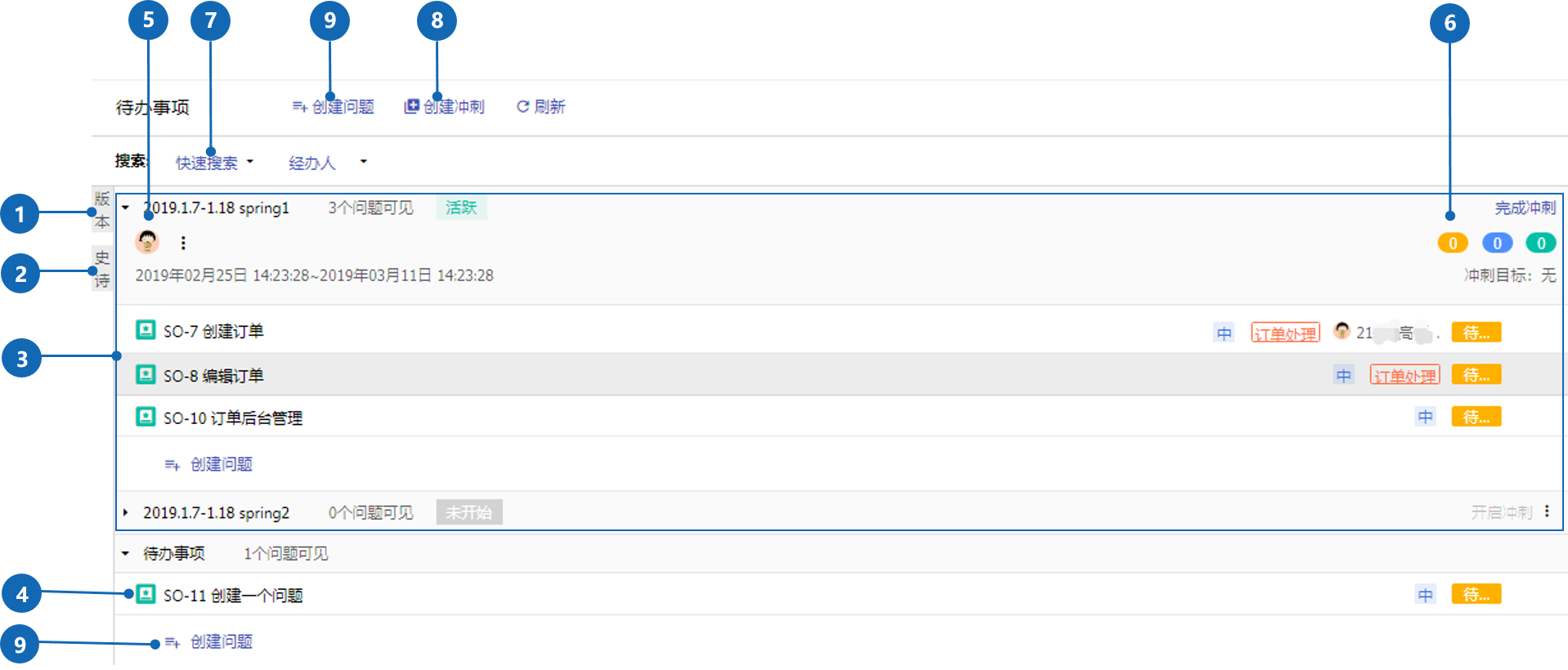
Task: Click the story type icon of SO-11
Action: tap(146, 594)
